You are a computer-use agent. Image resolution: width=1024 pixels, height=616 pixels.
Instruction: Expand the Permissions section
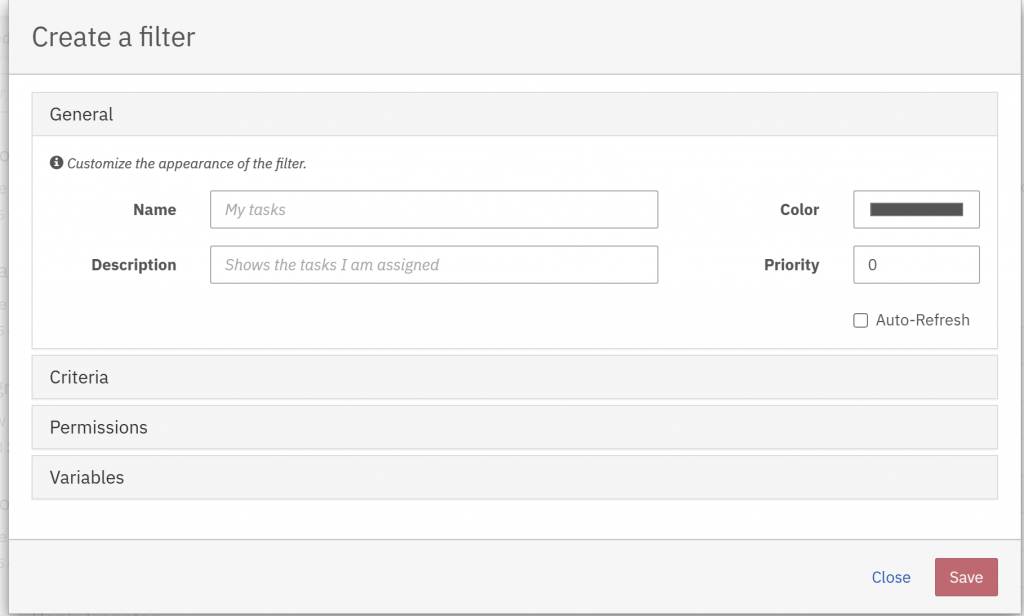[x=98, y=427]
